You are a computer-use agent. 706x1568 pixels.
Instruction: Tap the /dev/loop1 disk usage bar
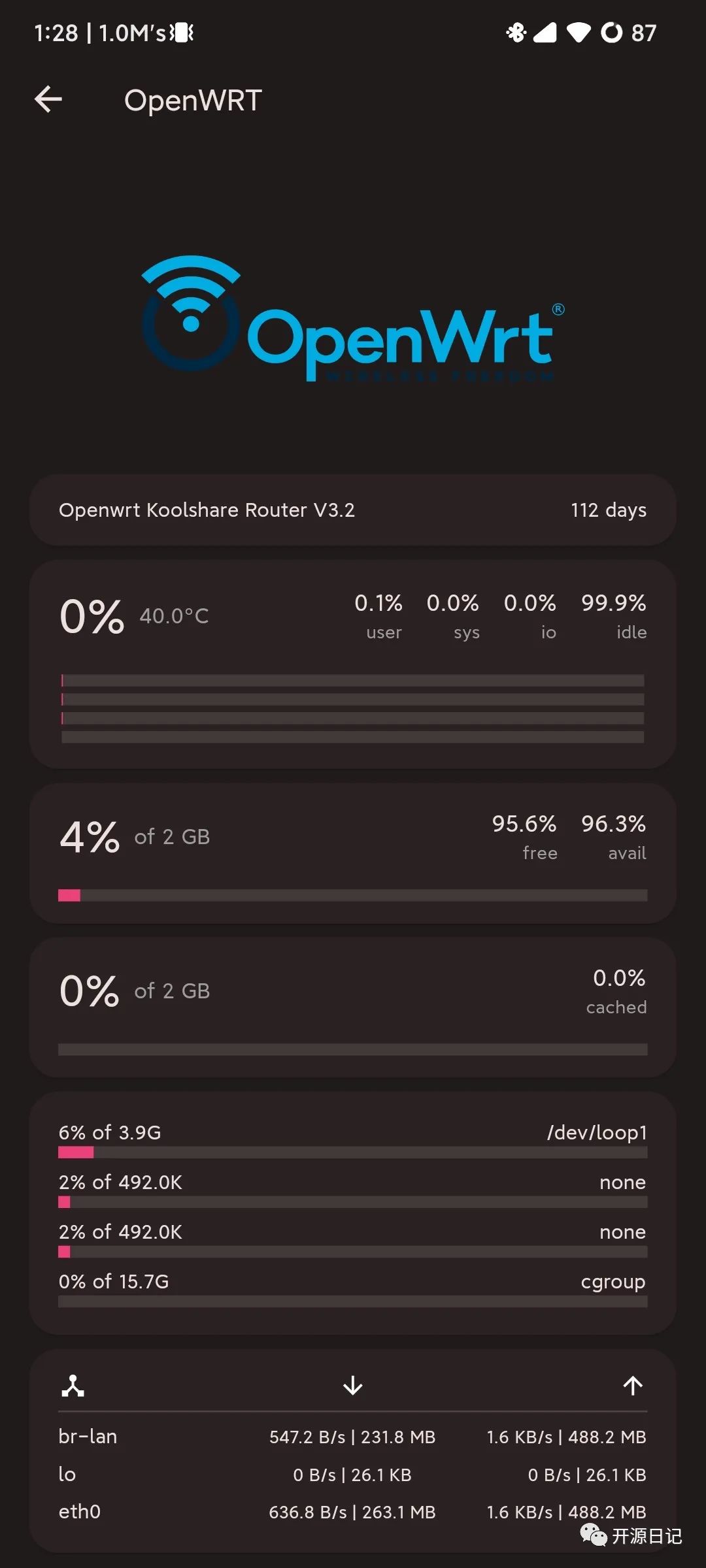353,1152
